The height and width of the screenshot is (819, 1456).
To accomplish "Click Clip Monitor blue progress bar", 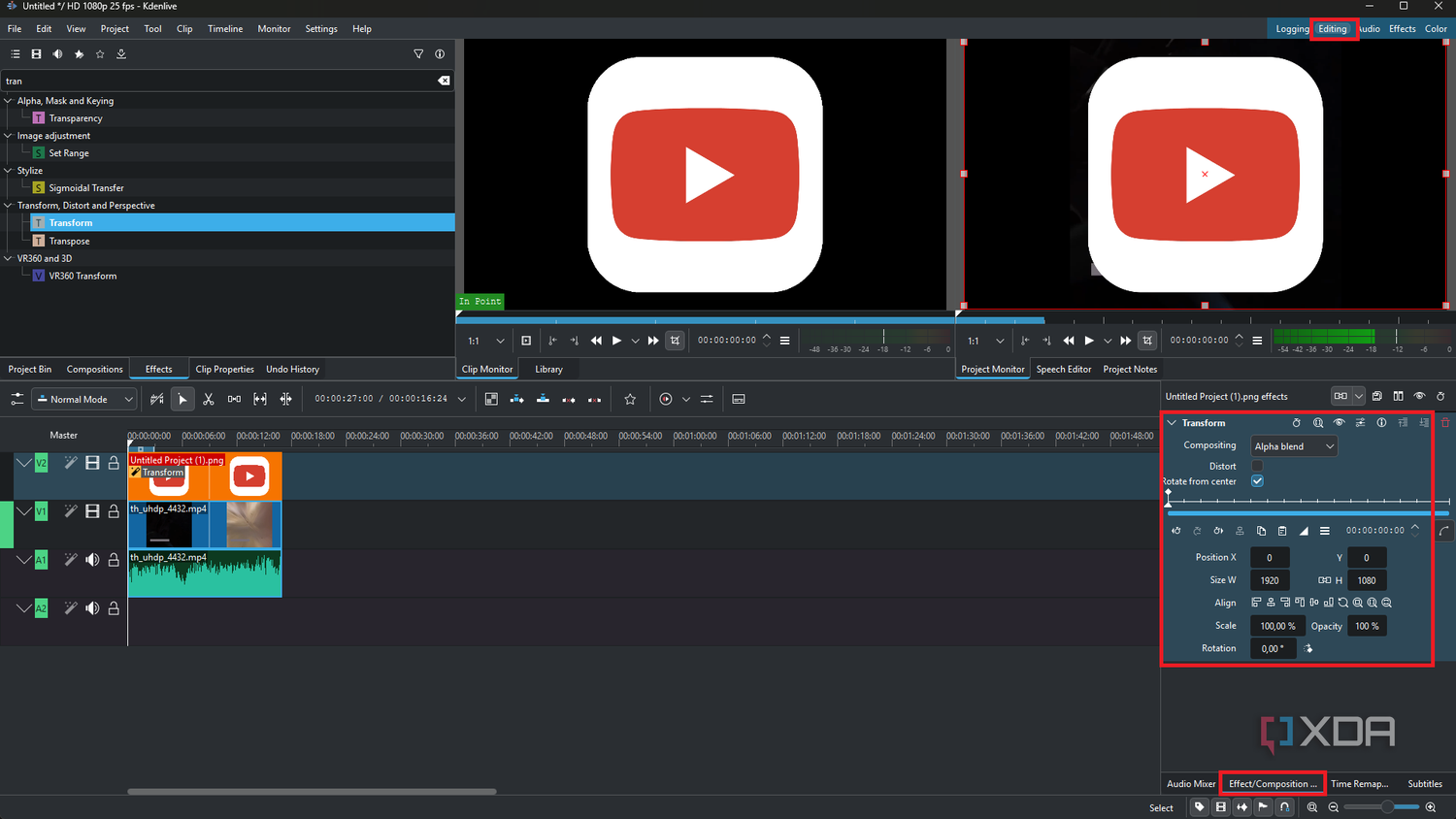I will (706, 319).
